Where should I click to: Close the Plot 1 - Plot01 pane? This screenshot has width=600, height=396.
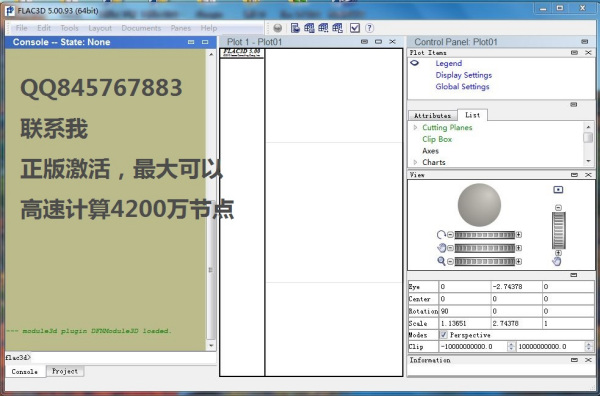point(392,41)
